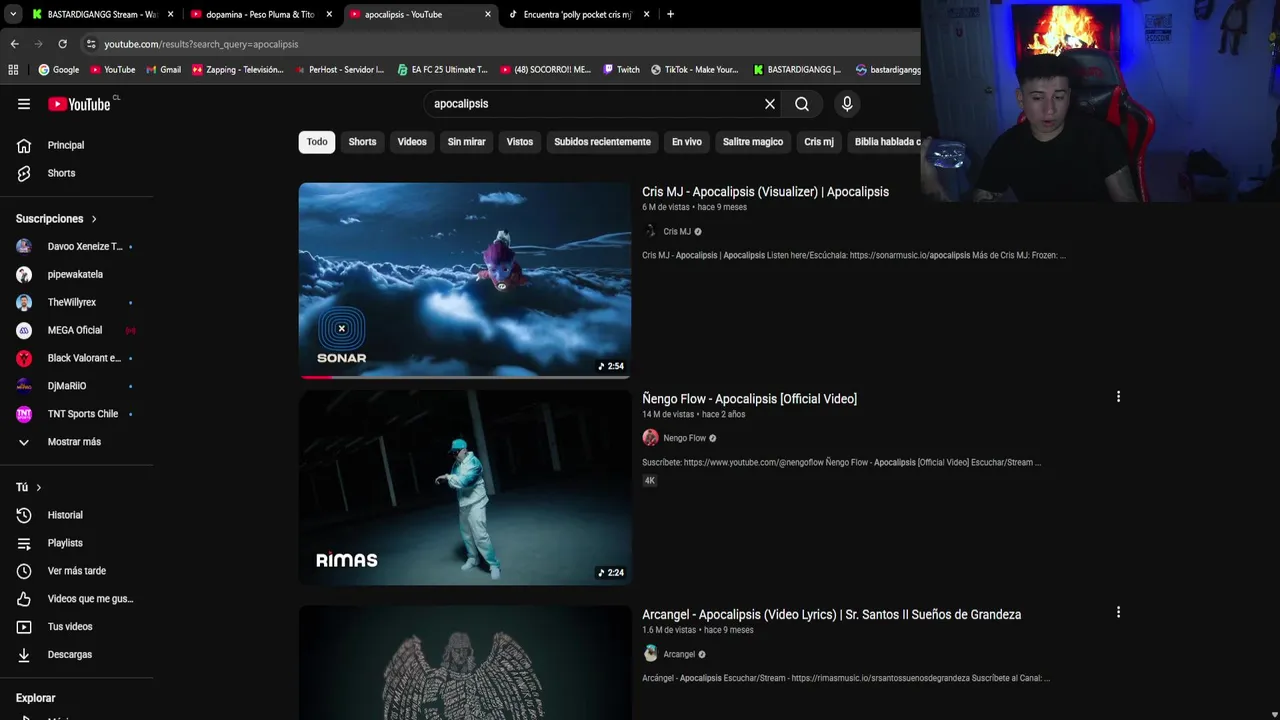Dismiss the SONAR overlay X on thumbnail
The width and height of the screenshot is (1280, 720).
(x=341, y=329)
